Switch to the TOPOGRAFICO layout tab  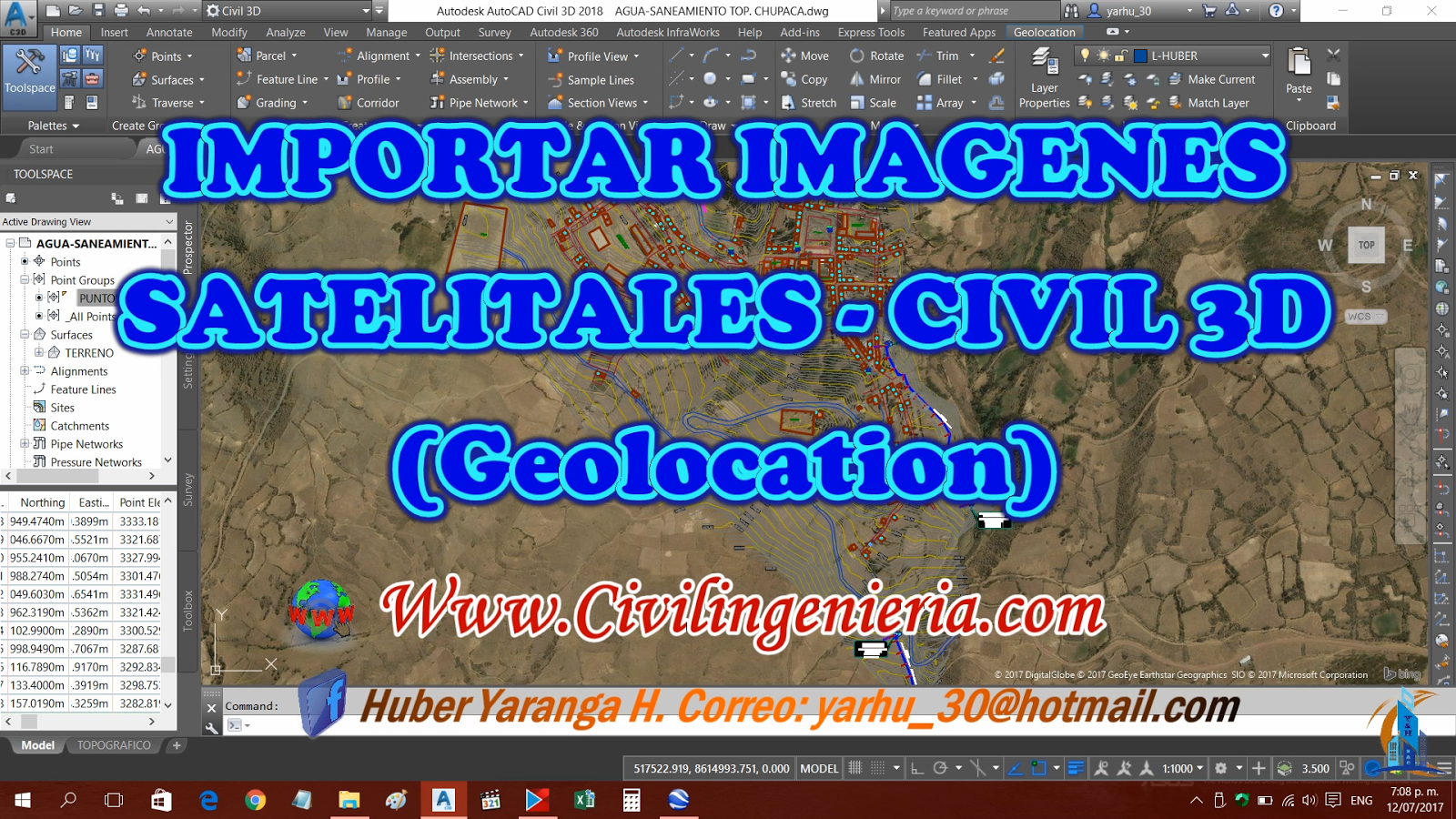pos(114,744)
